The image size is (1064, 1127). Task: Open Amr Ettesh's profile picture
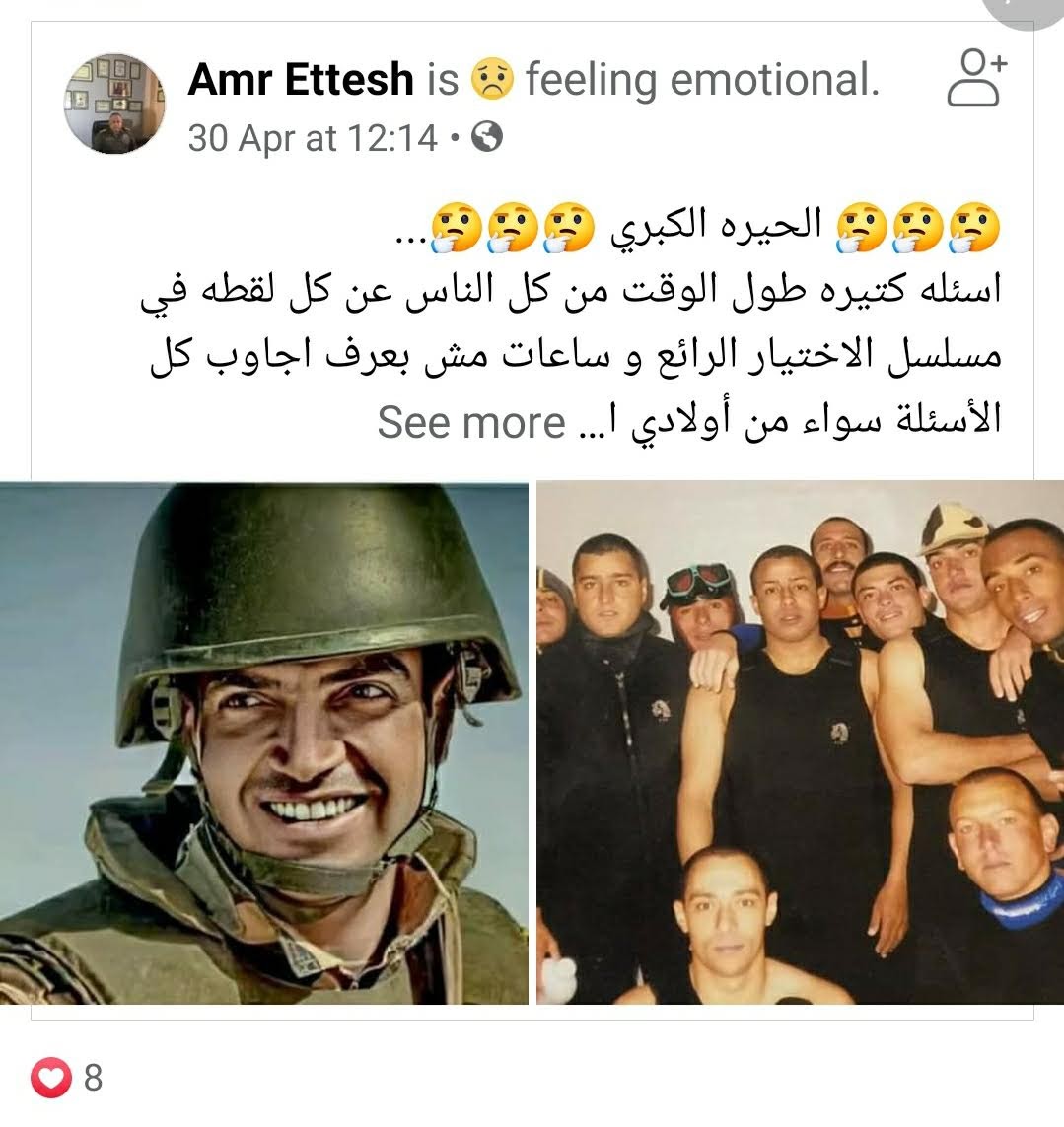pyautogui.click(x=114, y=105)
